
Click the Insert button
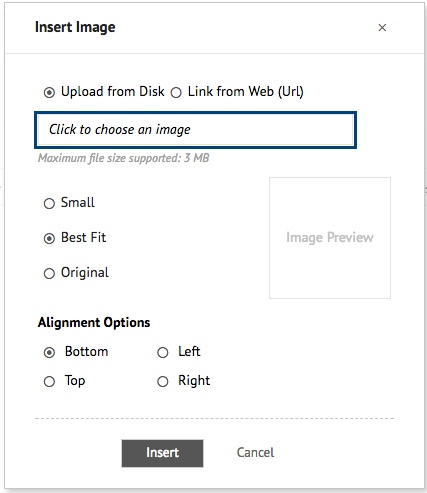pos(162,453)
